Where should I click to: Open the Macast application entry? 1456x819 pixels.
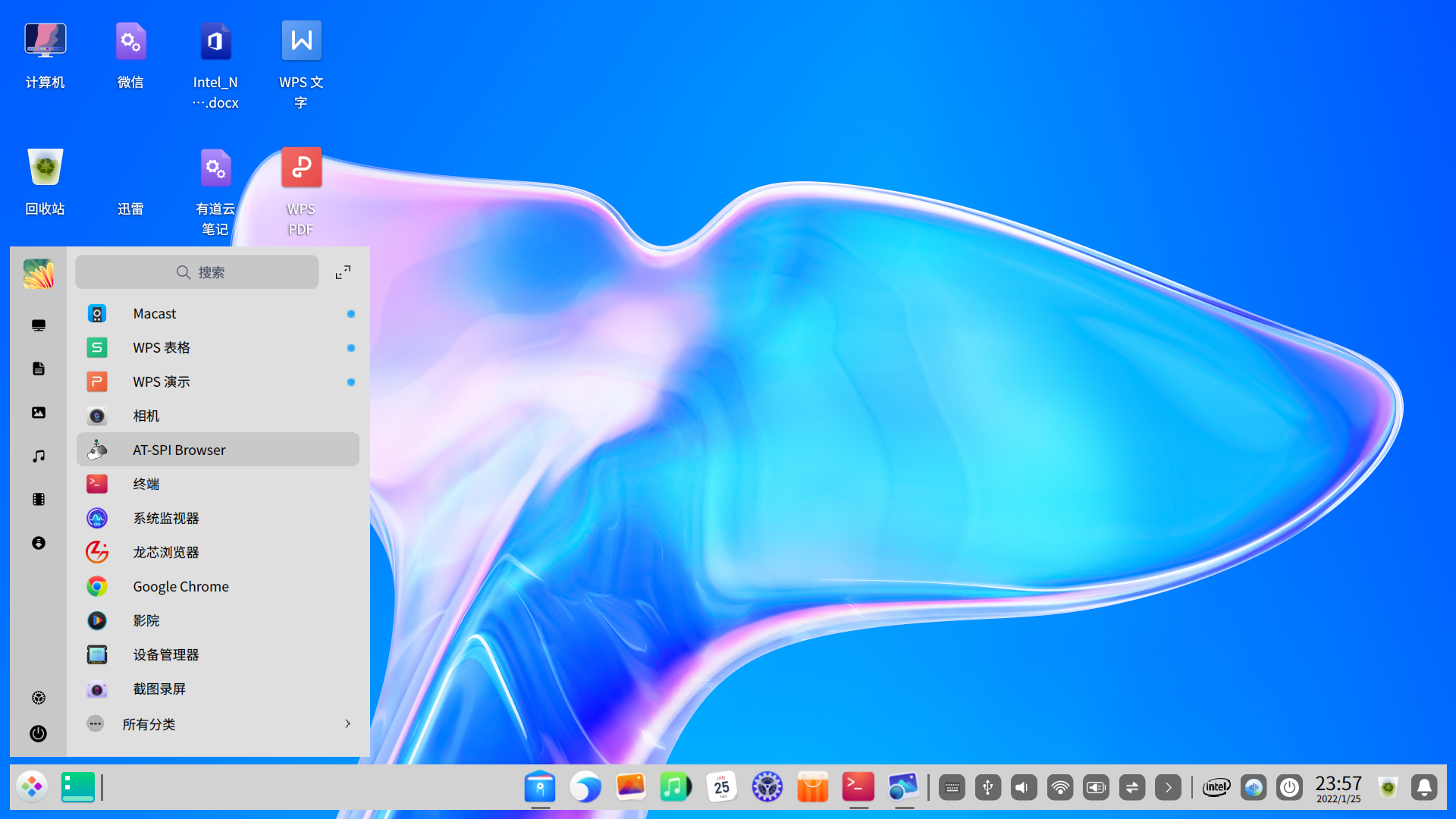[155, 313]
